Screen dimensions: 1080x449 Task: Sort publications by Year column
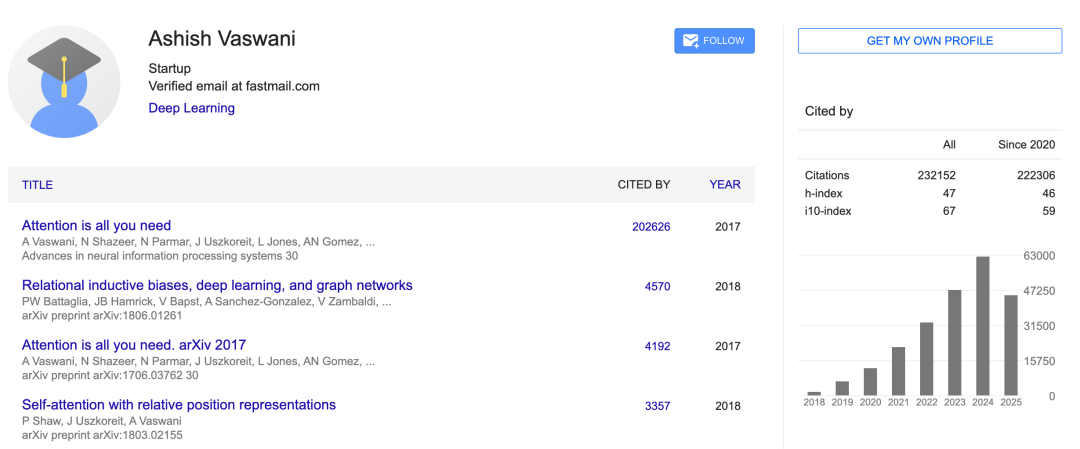725,185
